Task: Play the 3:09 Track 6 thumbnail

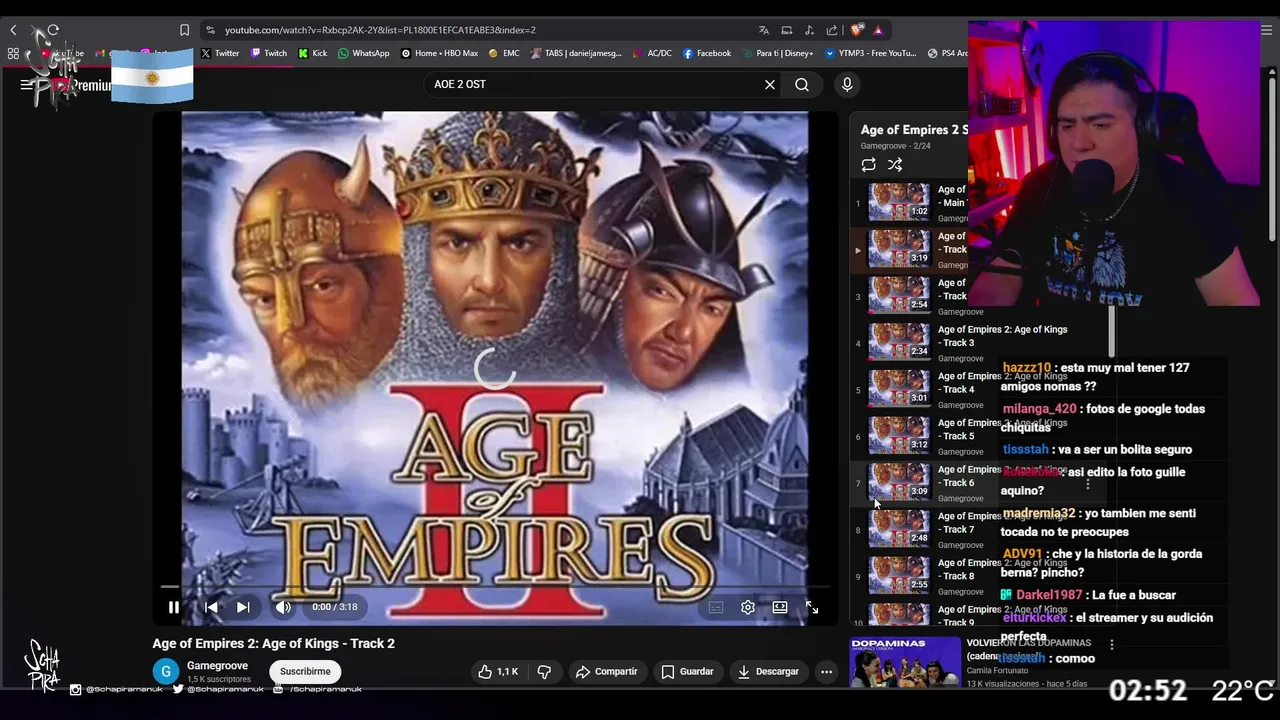Action: pyautogui.click(x=898, y=482)
